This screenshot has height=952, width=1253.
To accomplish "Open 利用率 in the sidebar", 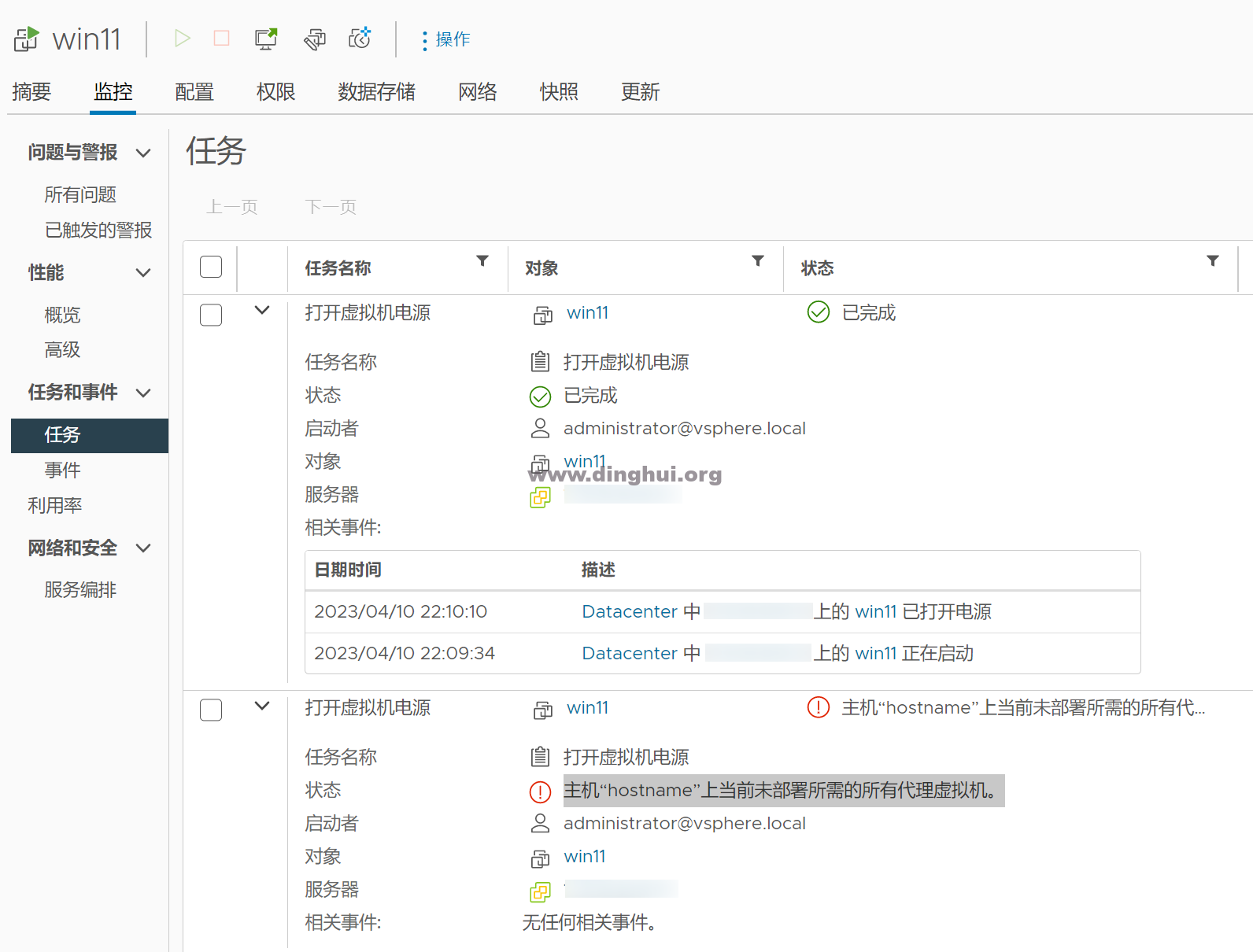I will [x=55, y=505].
